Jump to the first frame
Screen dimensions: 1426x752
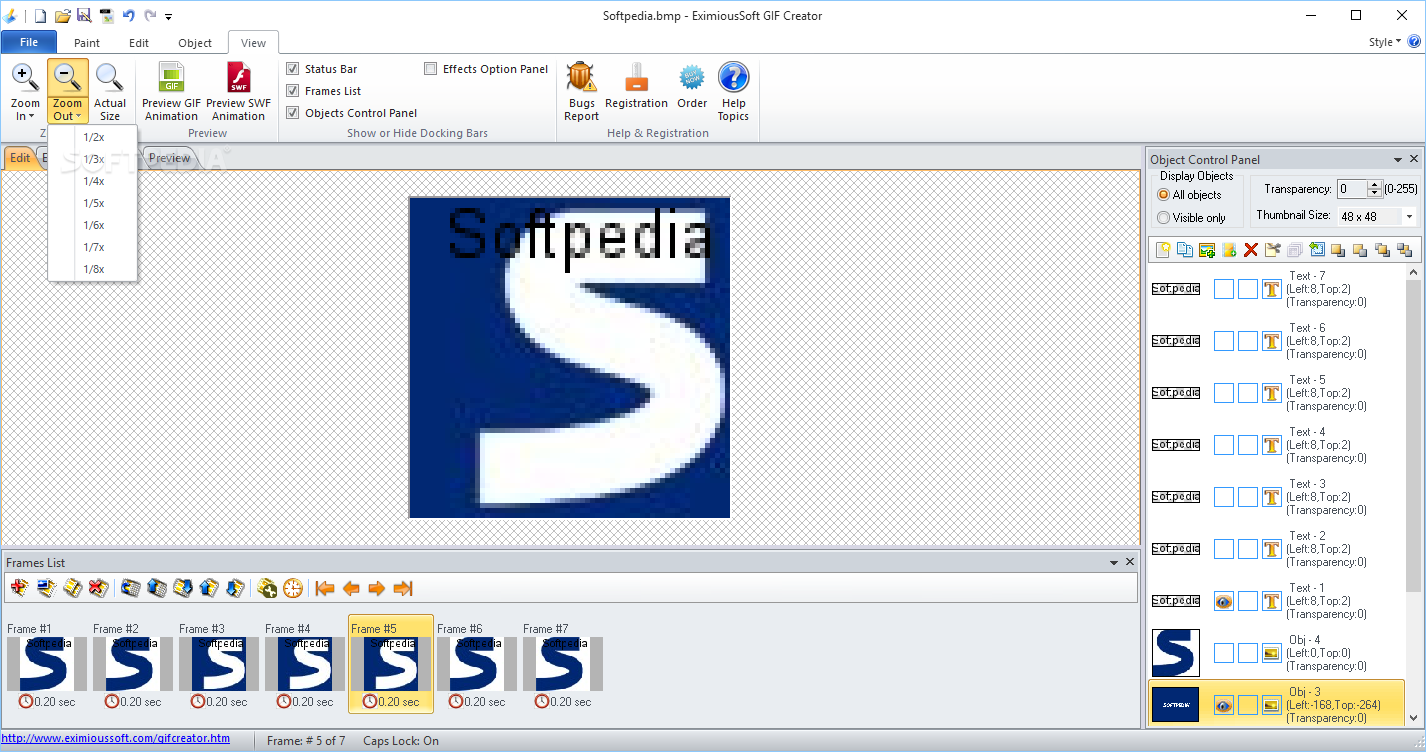324,588
